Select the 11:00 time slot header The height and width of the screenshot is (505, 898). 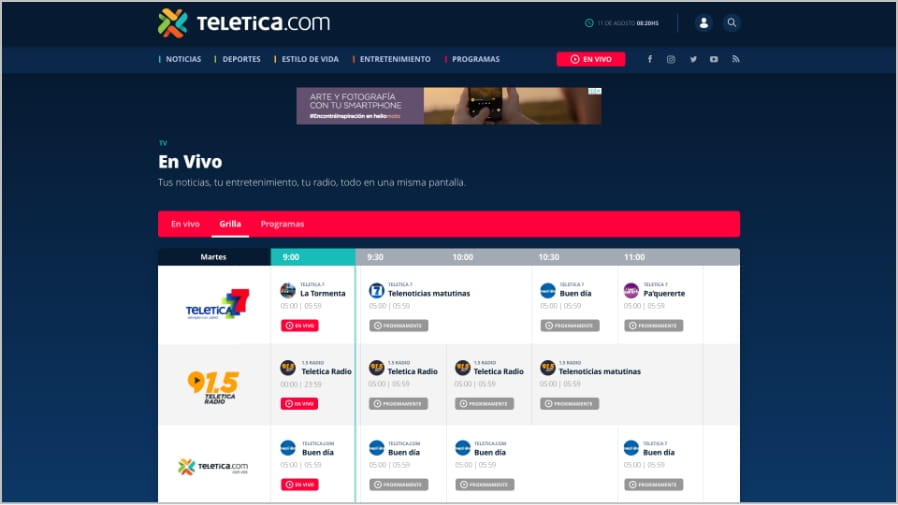(x=634, y=257)
